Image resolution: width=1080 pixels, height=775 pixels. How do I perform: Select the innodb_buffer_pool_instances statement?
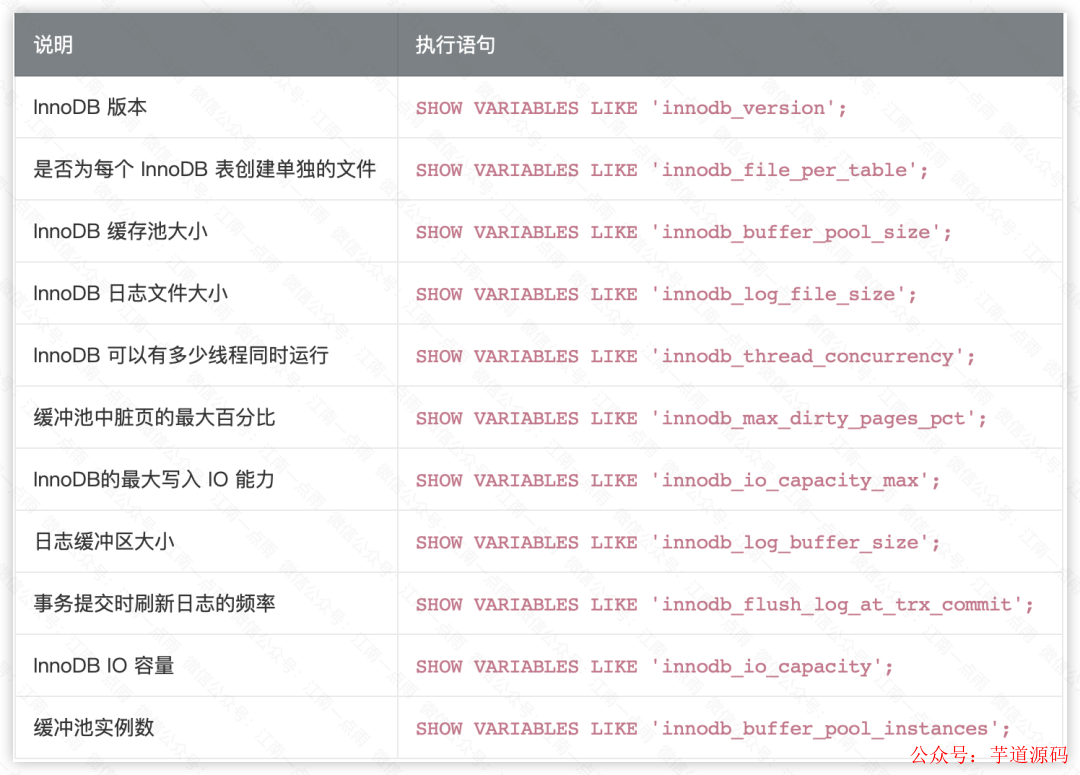click(713, 728)
